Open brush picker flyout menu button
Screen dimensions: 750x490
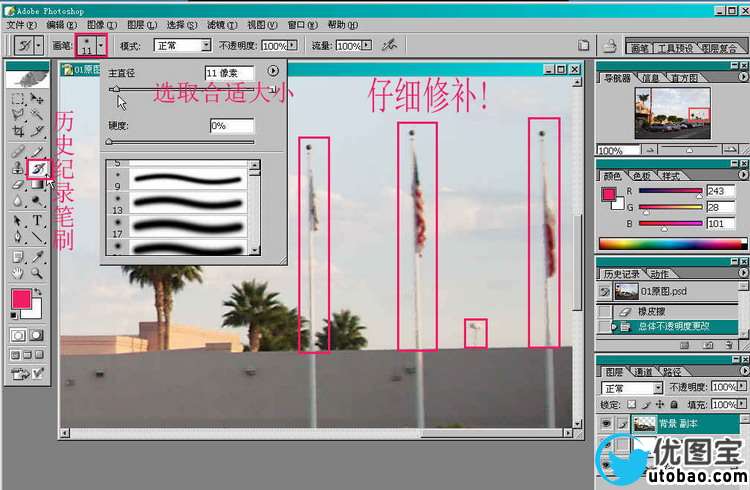click(x=274, y=72)
